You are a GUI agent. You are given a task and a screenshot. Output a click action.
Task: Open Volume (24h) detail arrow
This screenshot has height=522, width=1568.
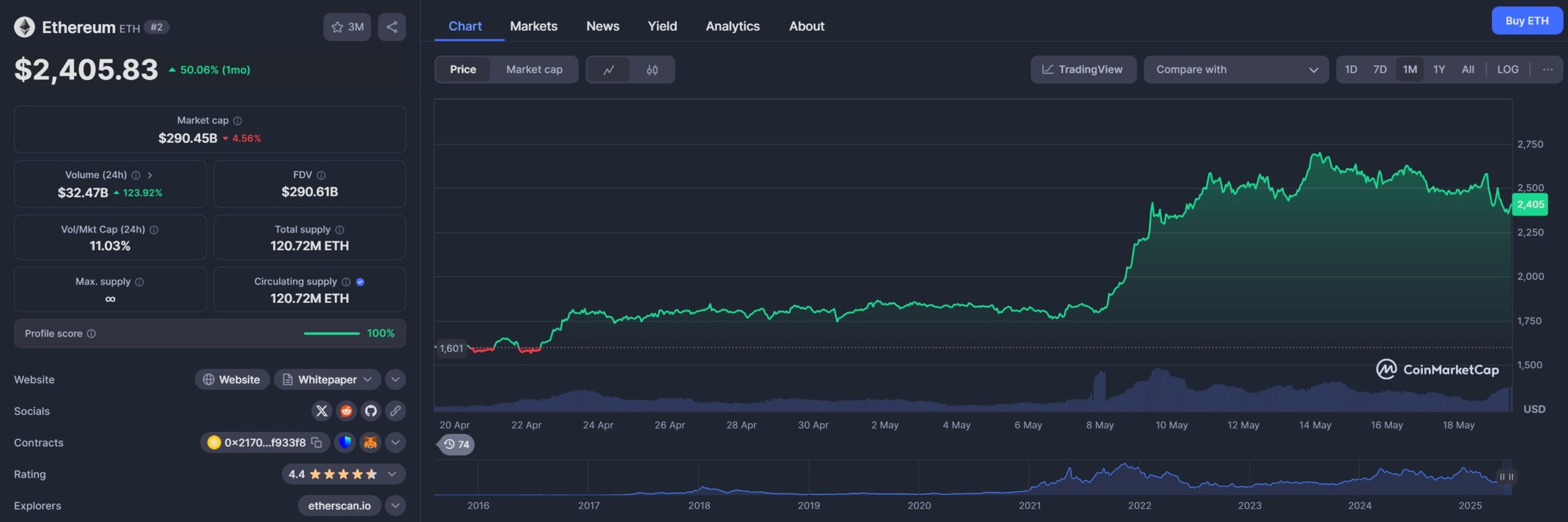[150, 175]
